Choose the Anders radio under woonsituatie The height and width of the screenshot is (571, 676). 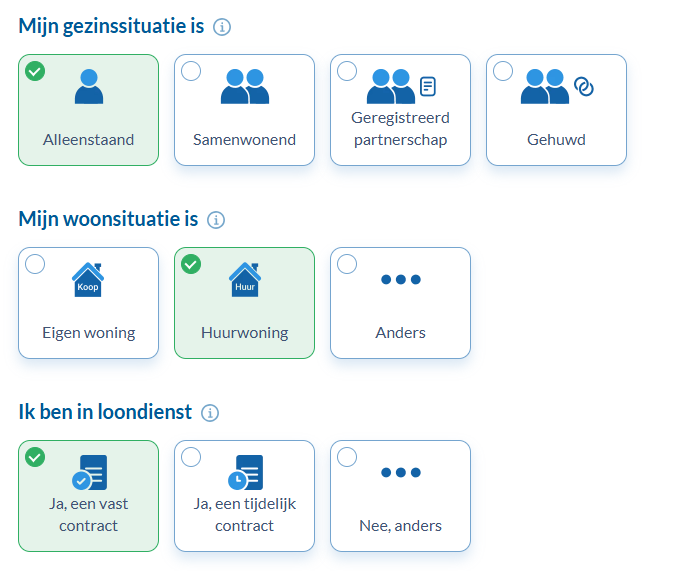(x=347, y=264)
